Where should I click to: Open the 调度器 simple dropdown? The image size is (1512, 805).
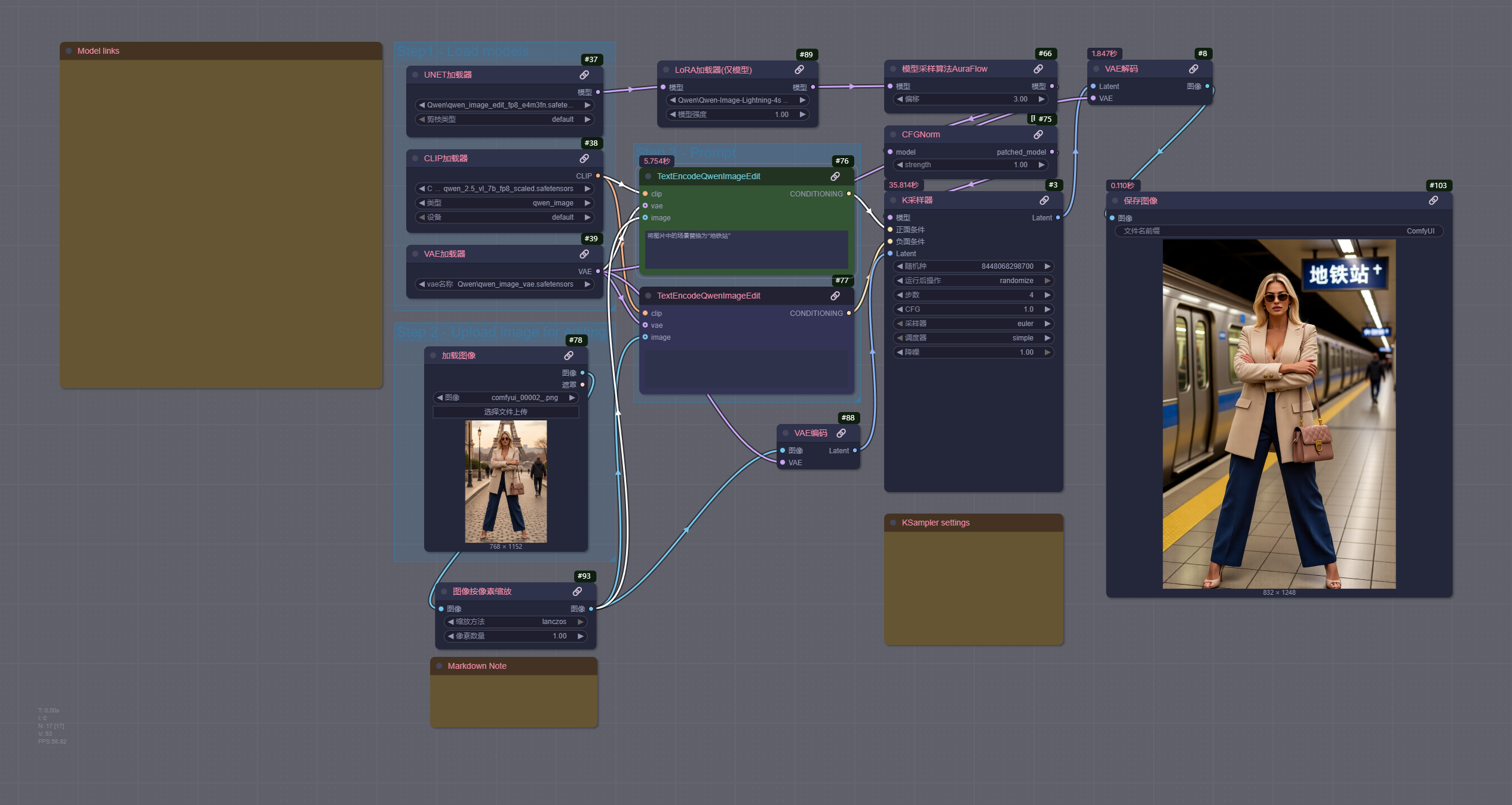(x=974, y=338)
